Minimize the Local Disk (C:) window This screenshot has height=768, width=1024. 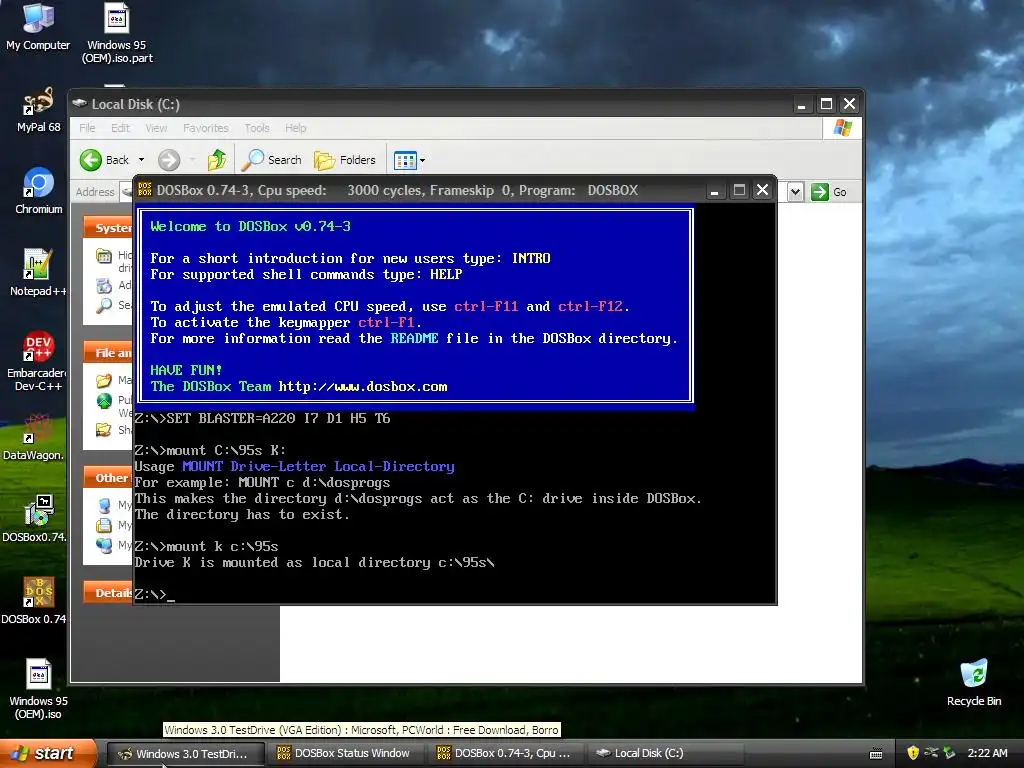coord(801,104)
